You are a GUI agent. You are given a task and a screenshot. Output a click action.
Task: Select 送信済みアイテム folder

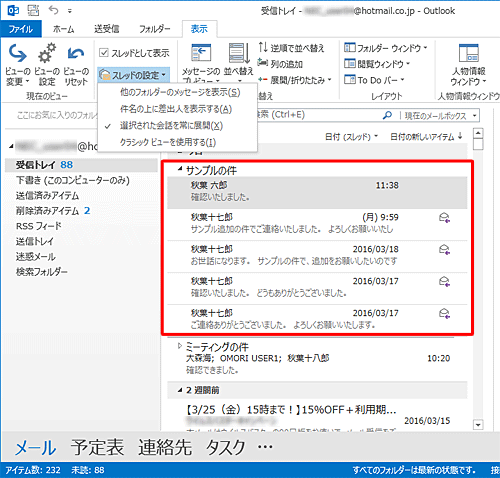tap(47, 195)
